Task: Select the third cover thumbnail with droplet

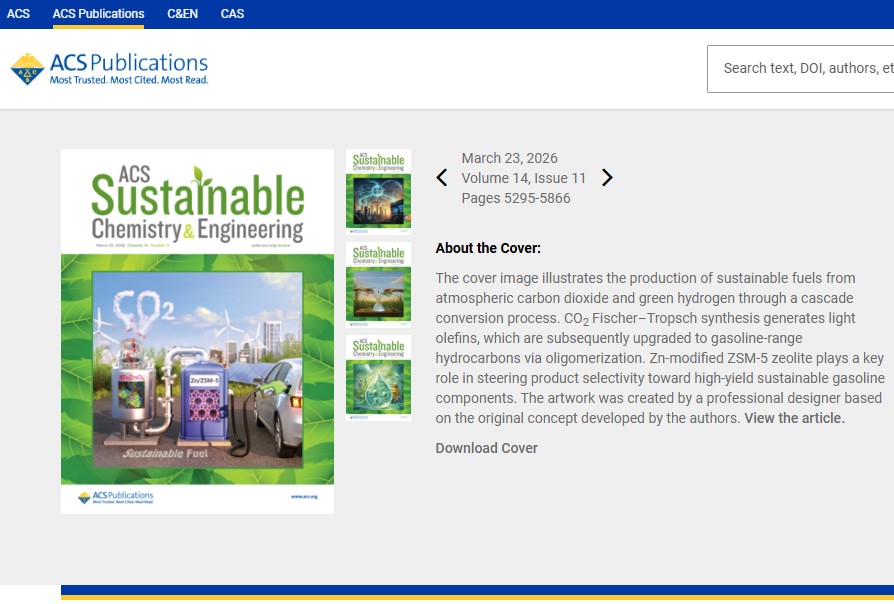Action: click(x=379, y=378)
